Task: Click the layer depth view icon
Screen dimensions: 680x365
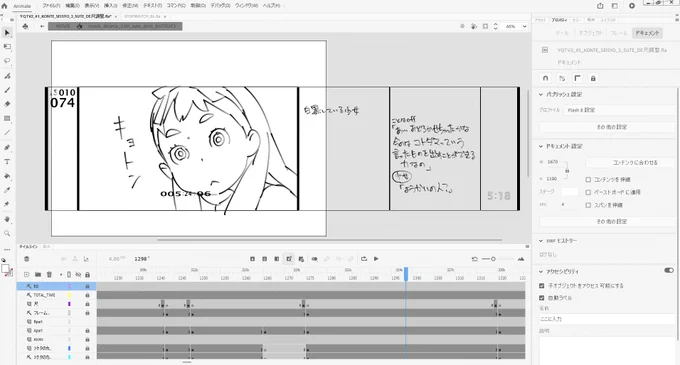Action: [86, 259]
